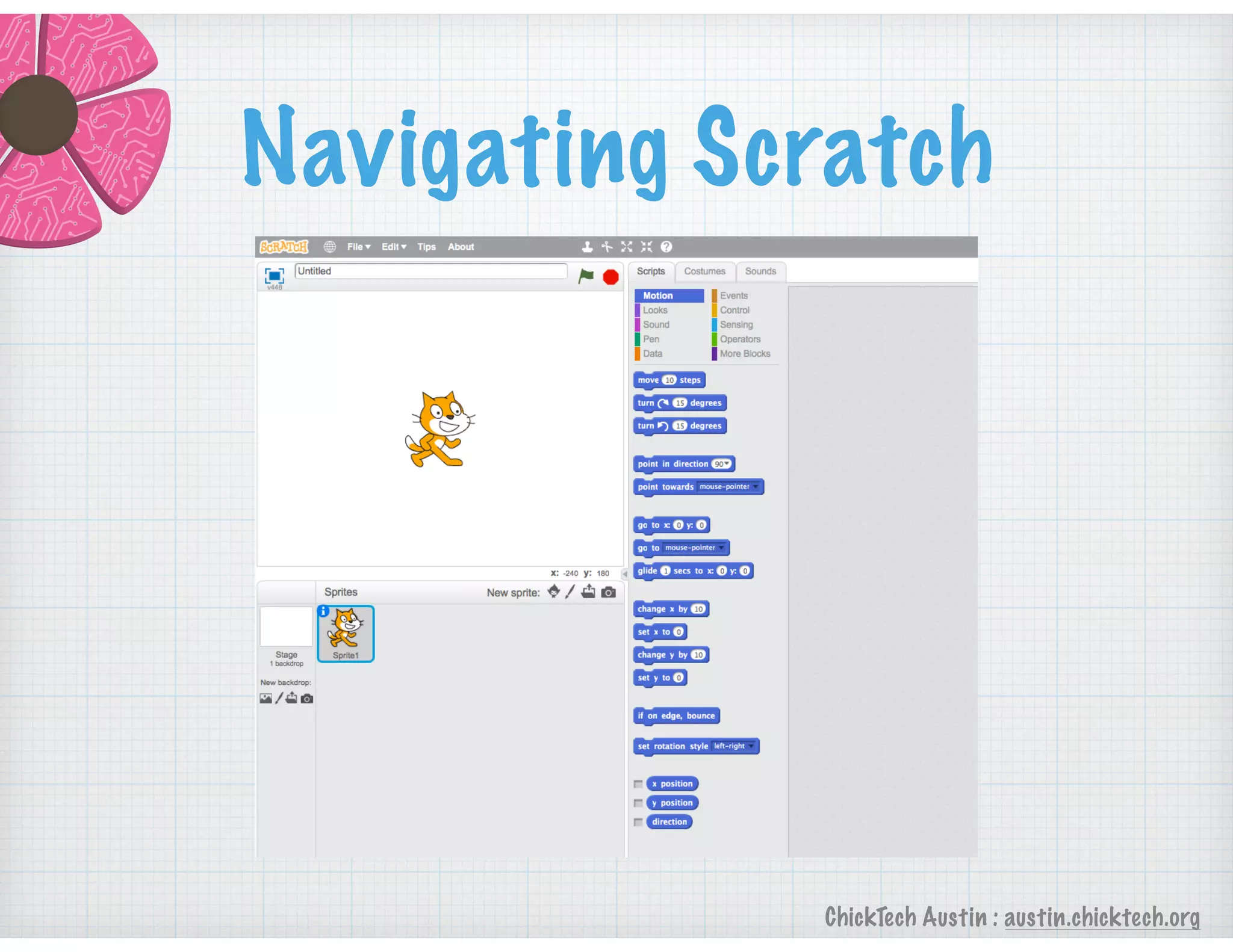Viewport: 1233px width, 952px height.
Task: Click the set y to 0 block
Action: click(660, 678)
